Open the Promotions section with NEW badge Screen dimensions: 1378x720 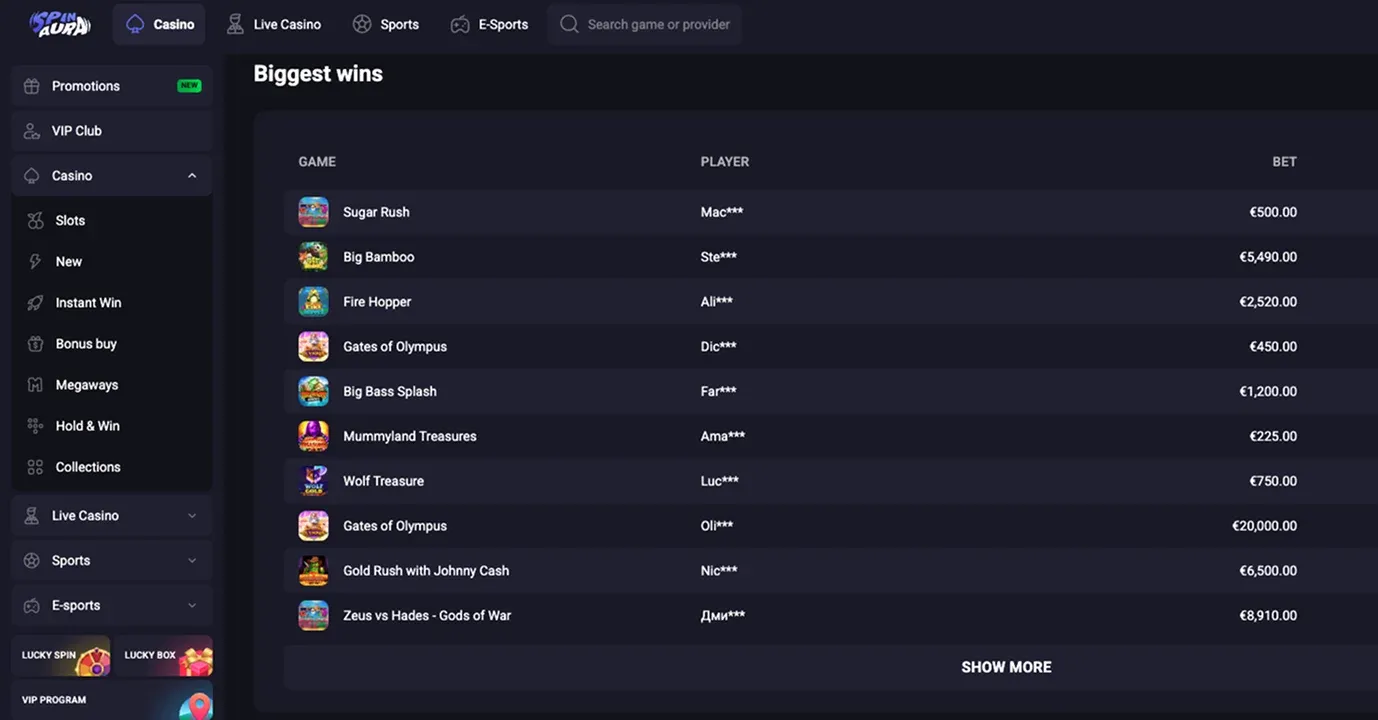point(85,86)
